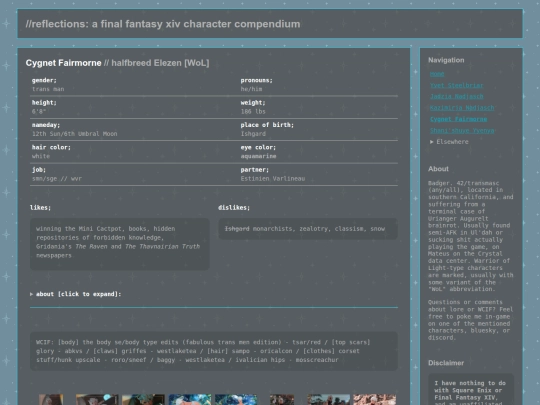This screenshot has height=405, width=540.
Task: Click the 'nameday;' field label
Action: coord(46,125)
